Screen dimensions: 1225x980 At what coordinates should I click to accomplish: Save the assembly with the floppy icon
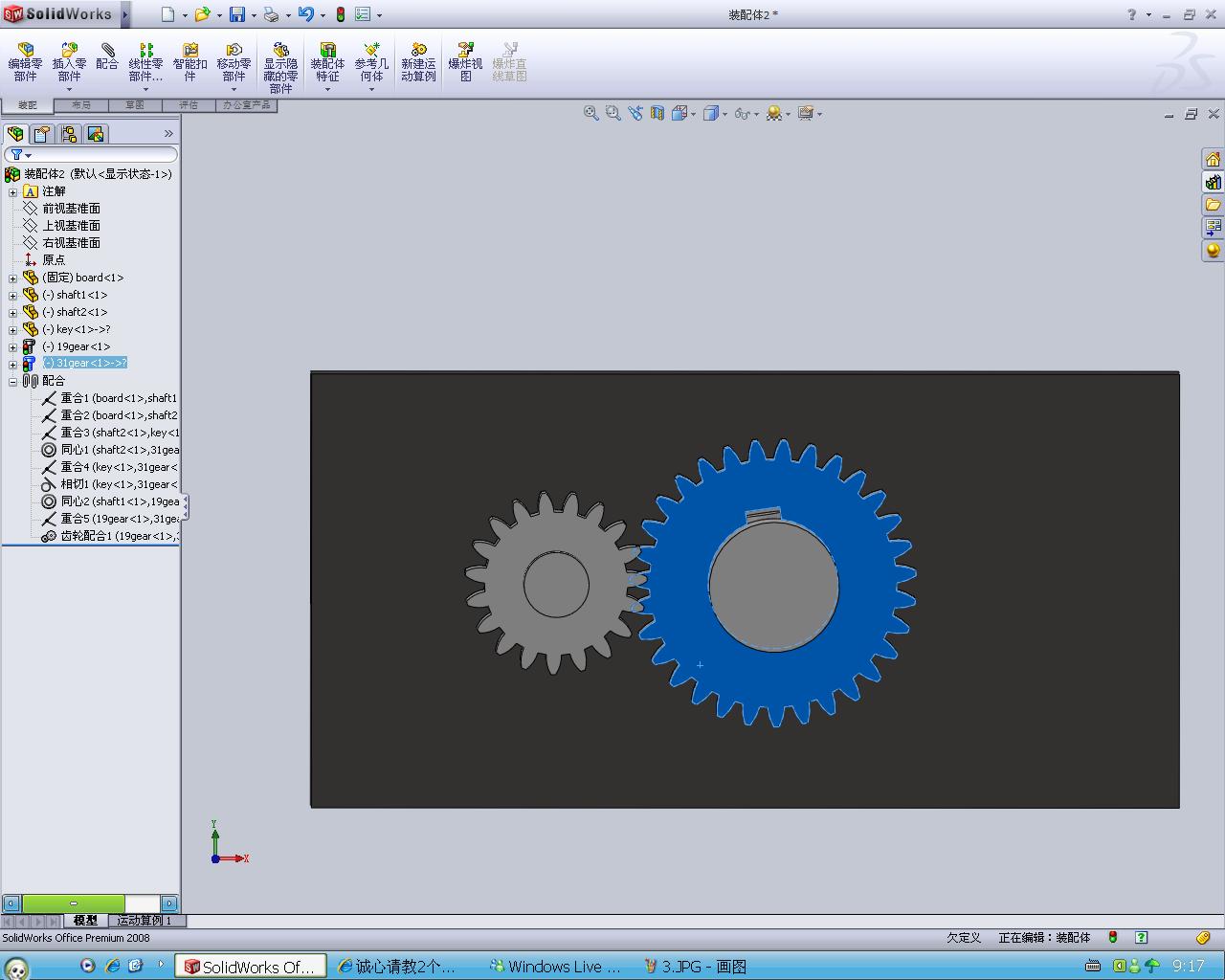(236, 14)
